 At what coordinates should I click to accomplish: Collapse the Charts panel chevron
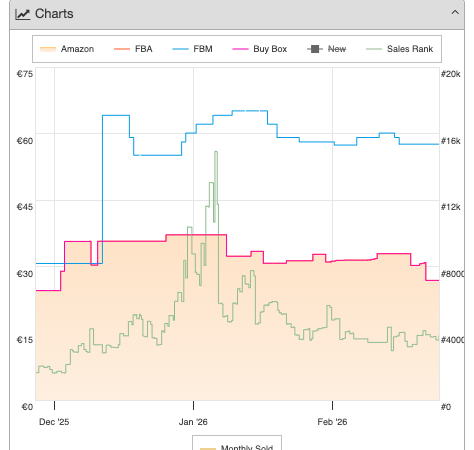coord(455,13)
